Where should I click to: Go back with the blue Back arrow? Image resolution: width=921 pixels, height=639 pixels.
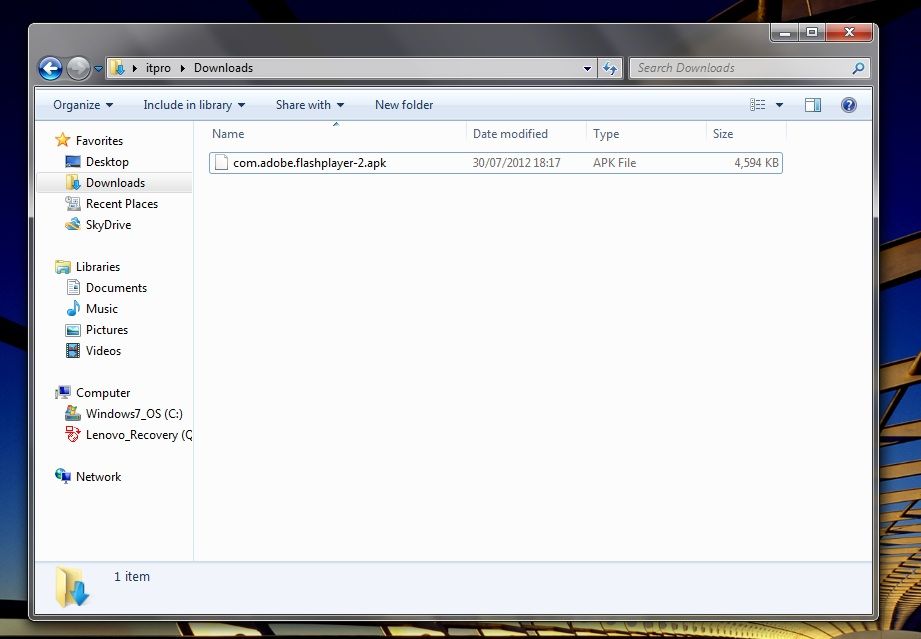click(x=51, y=68)
